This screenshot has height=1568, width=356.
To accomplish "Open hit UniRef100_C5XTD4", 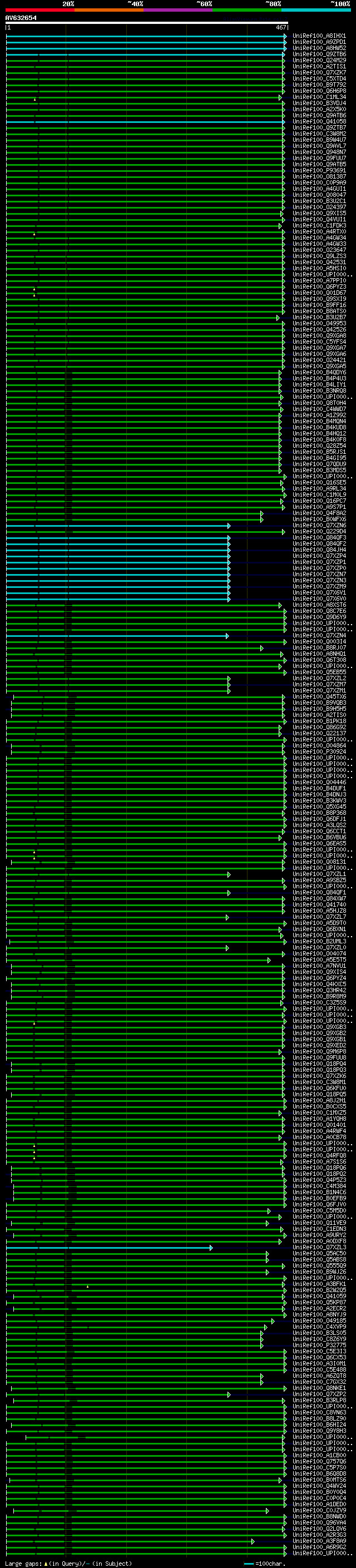I will coord(319,78).
